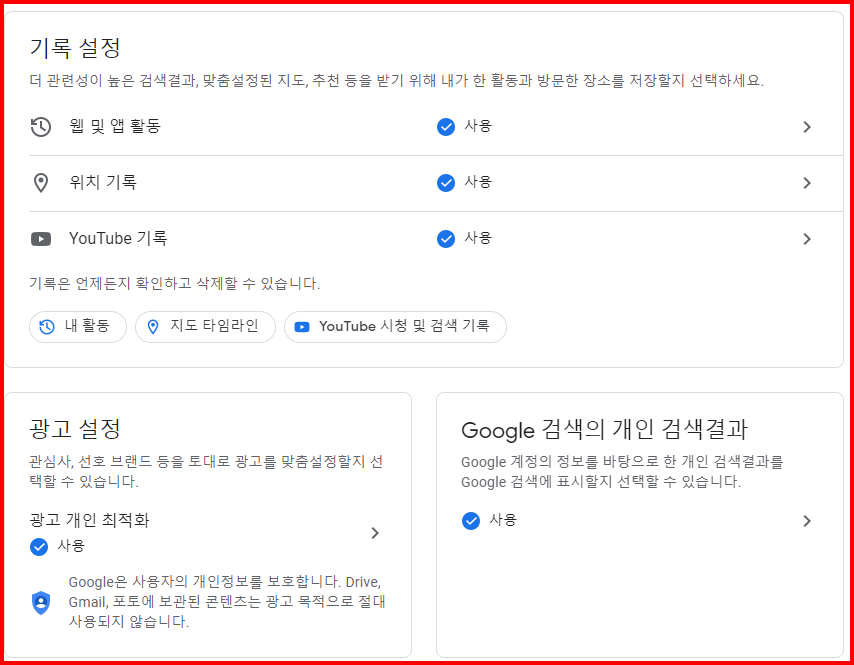Click the YouTube icon inside 시청 및 검색 기록 chip
The height and width of the screenshot is (665, 854).
click(302, 327)
